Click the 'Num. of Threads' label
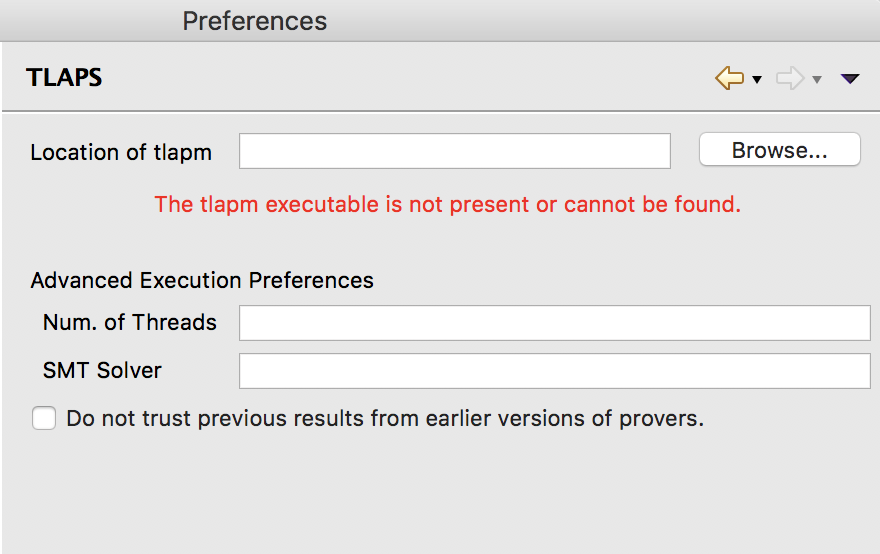Viewport: 880px width, 554px height. (130, 322)
